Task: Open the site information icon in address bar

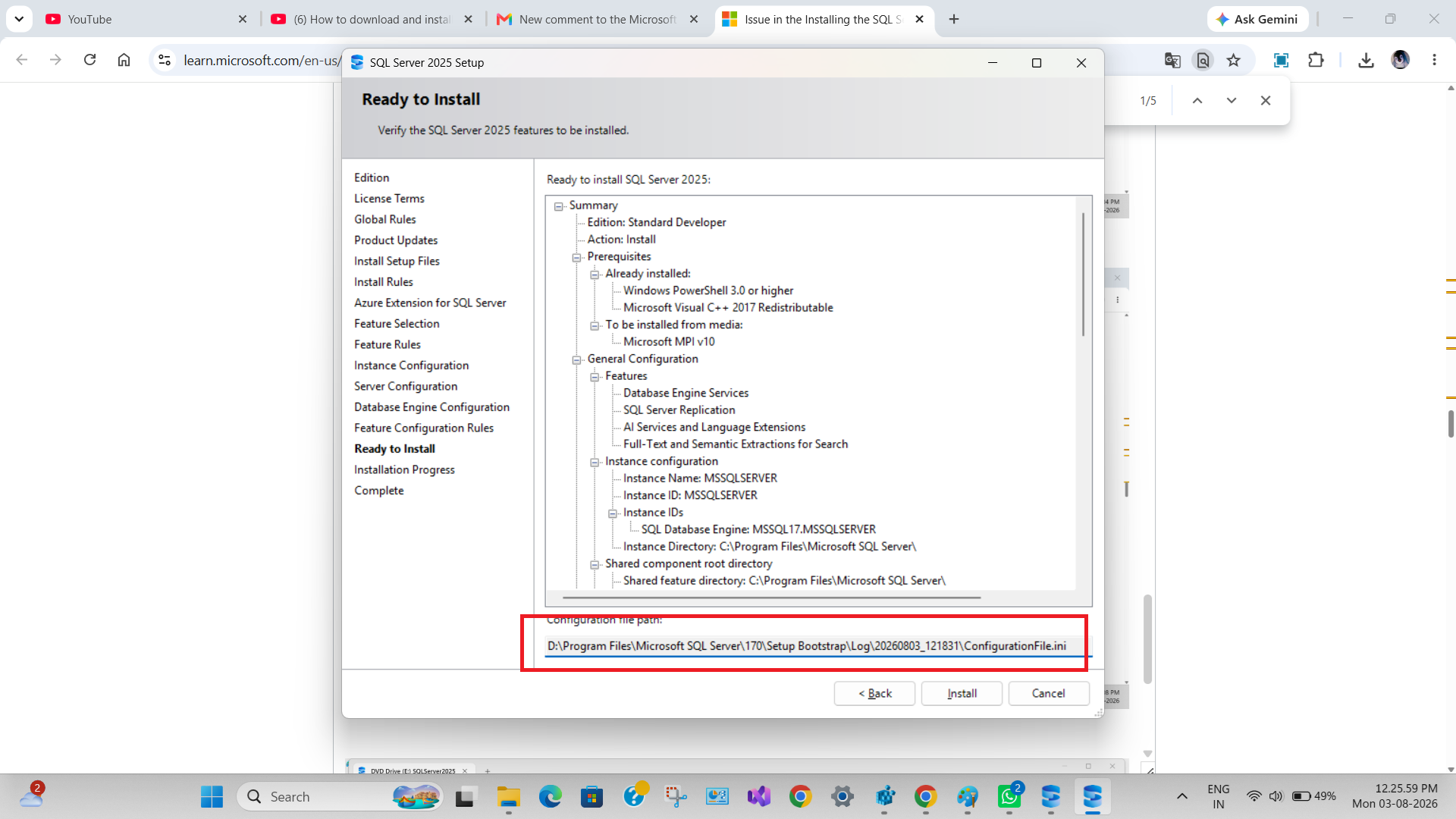Action: tap(165, 60)
